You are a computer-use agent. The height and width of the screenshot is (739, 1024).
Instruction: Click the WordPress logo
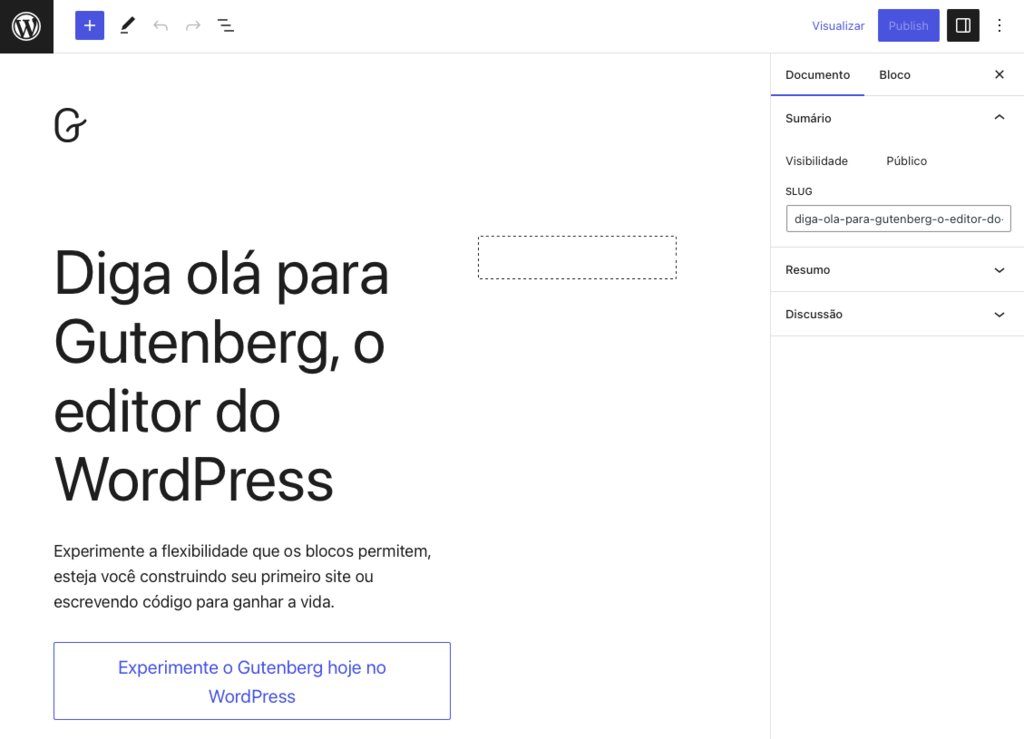click(x=26, y=26)
